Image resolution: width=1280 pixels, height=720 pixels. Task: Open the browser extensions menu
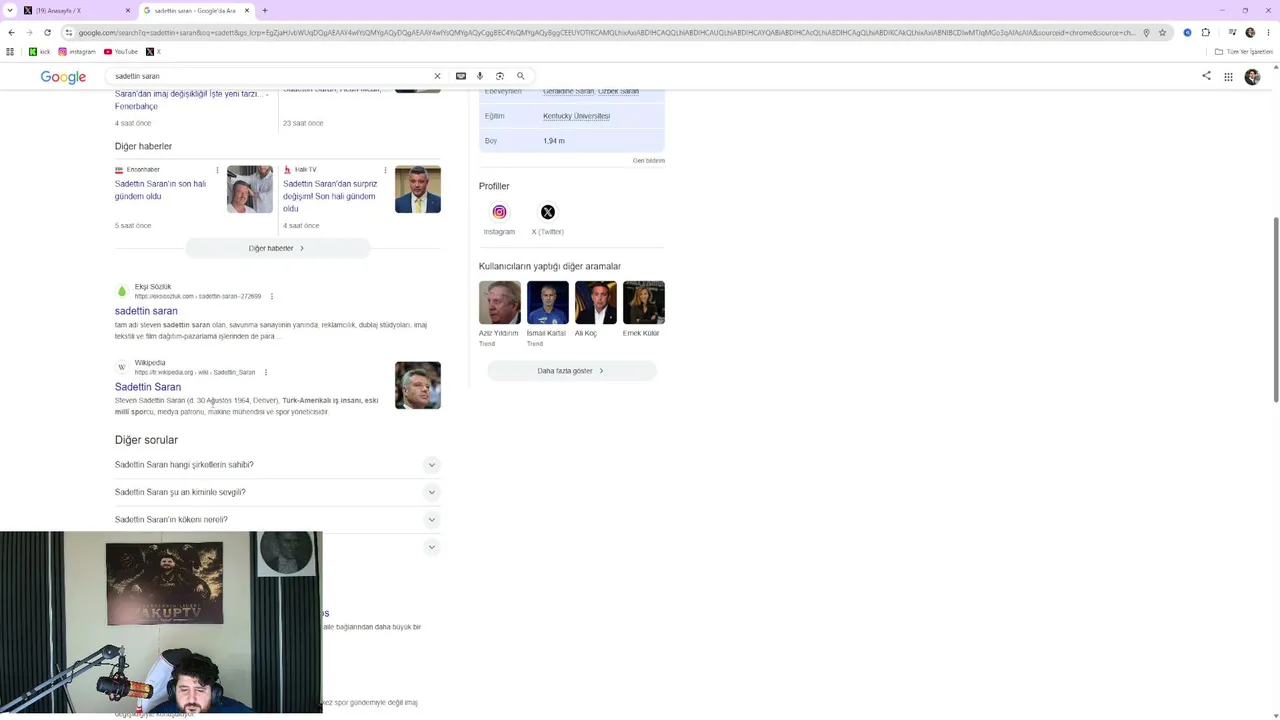[x=1206, y=32]
